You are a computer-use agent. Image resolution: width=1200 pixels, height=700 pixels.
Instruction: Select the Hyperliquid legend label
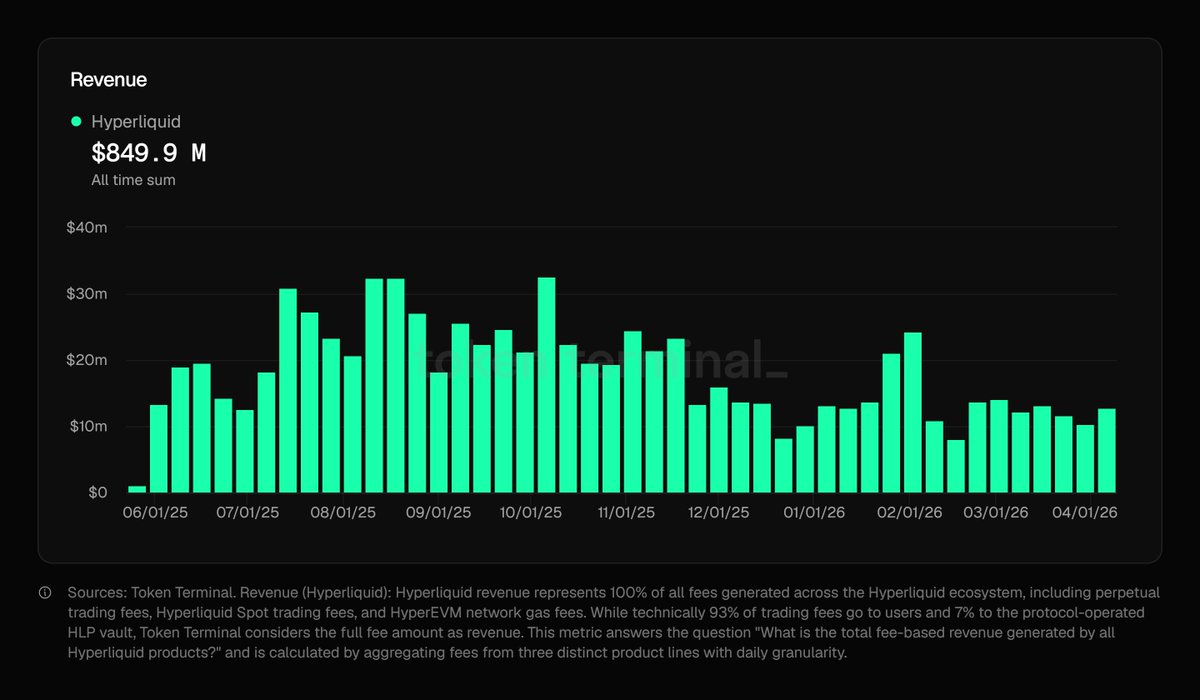[x=136, y=122]
